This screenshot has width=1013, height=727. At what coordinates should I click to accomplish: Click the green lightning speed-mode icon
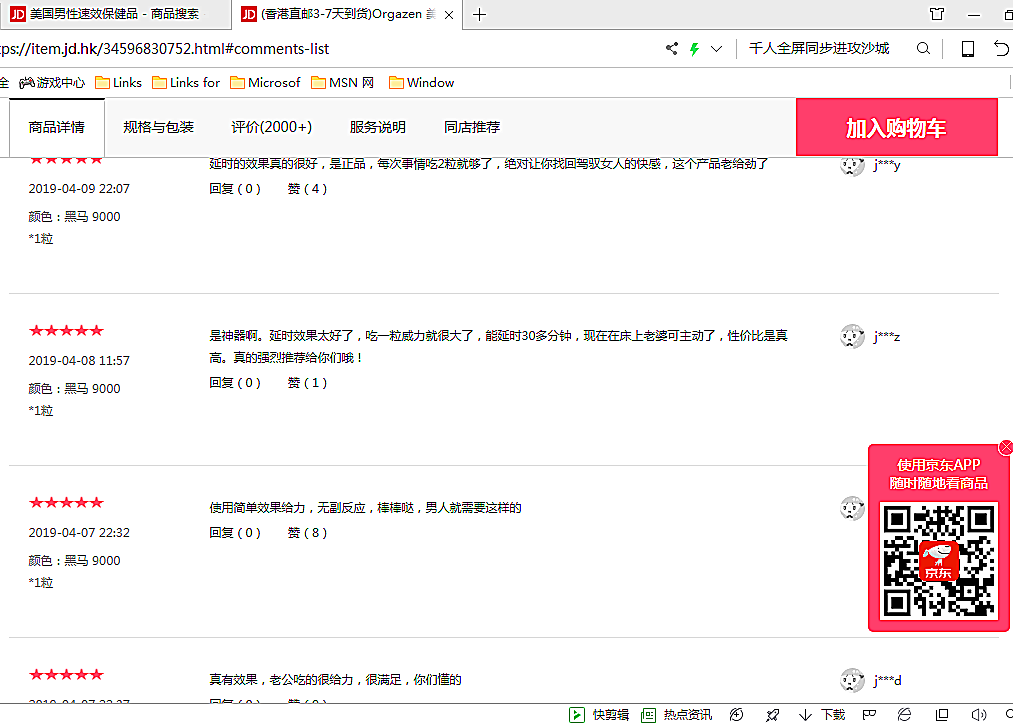(694, 49)
